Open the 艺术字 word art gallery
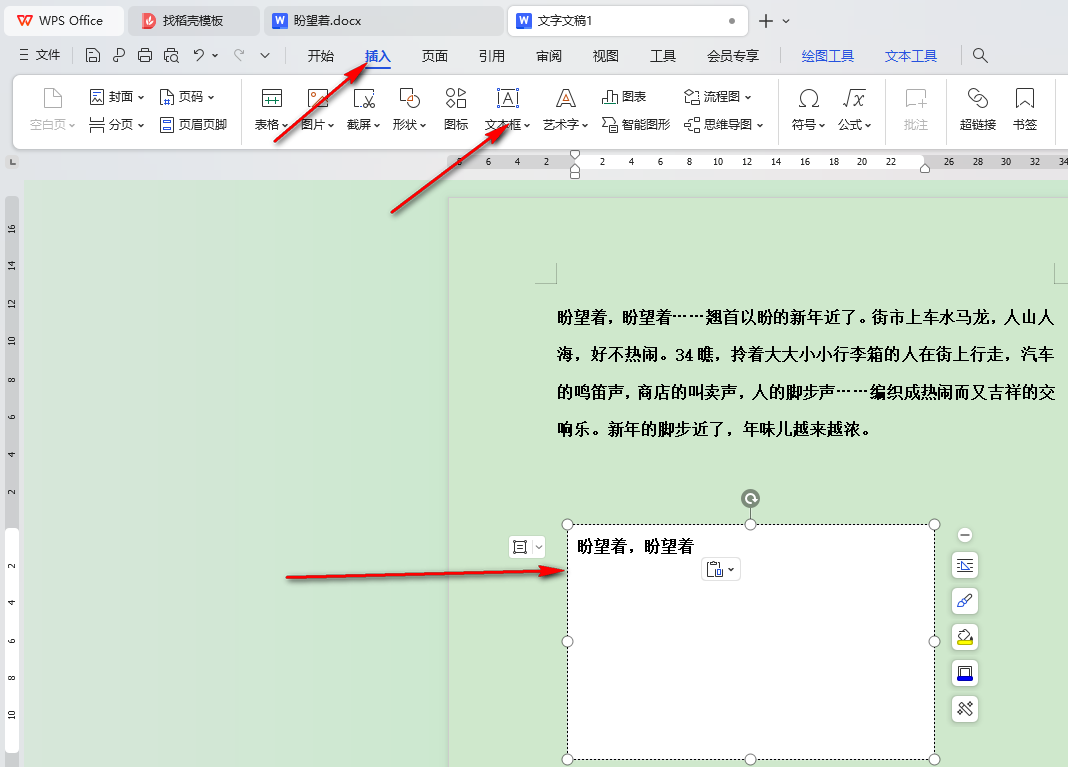This screenshot has width=1068, height=767. tap(565, 109)
